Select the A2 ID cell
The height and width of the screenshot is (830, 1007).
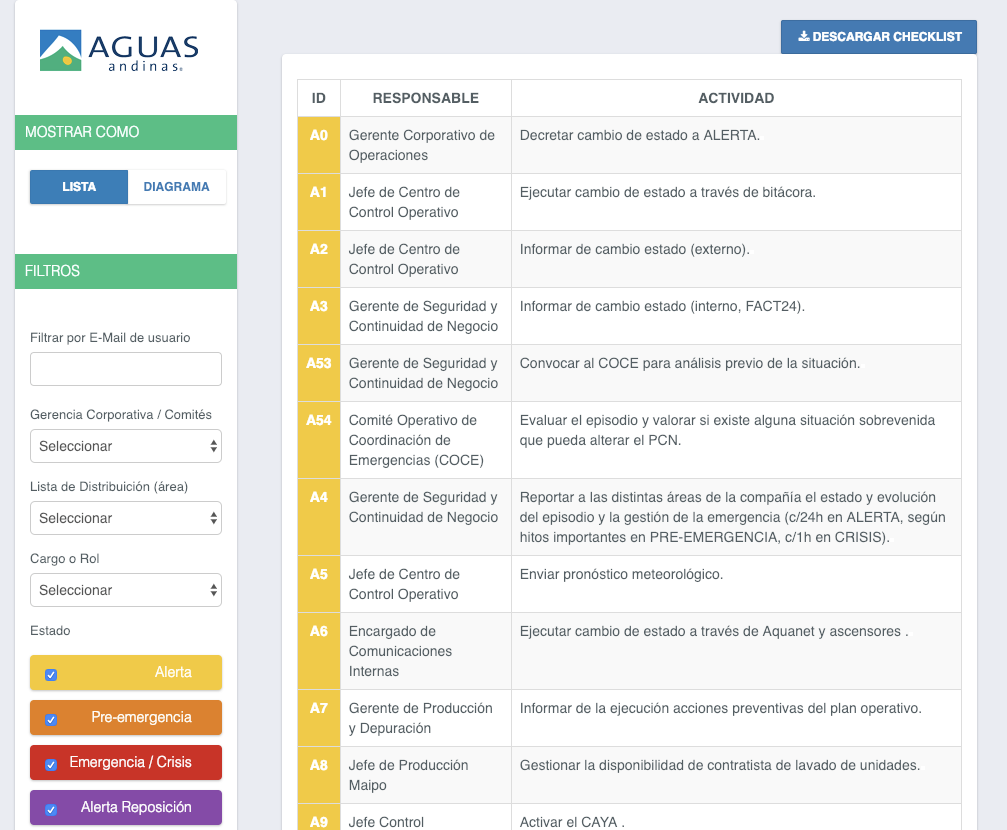(x=319, y=259)
